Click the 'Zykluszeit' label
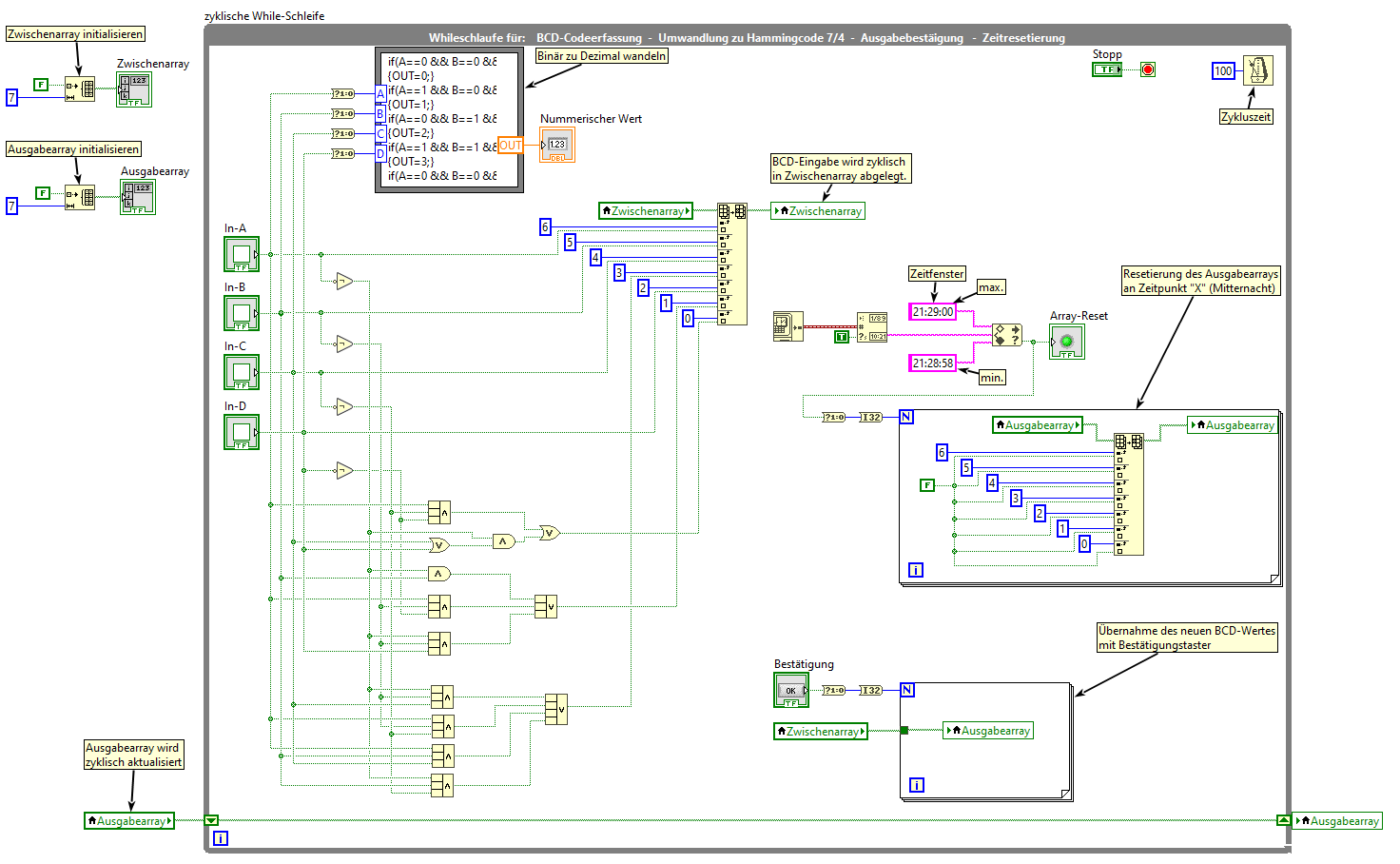 (1246, 117)
